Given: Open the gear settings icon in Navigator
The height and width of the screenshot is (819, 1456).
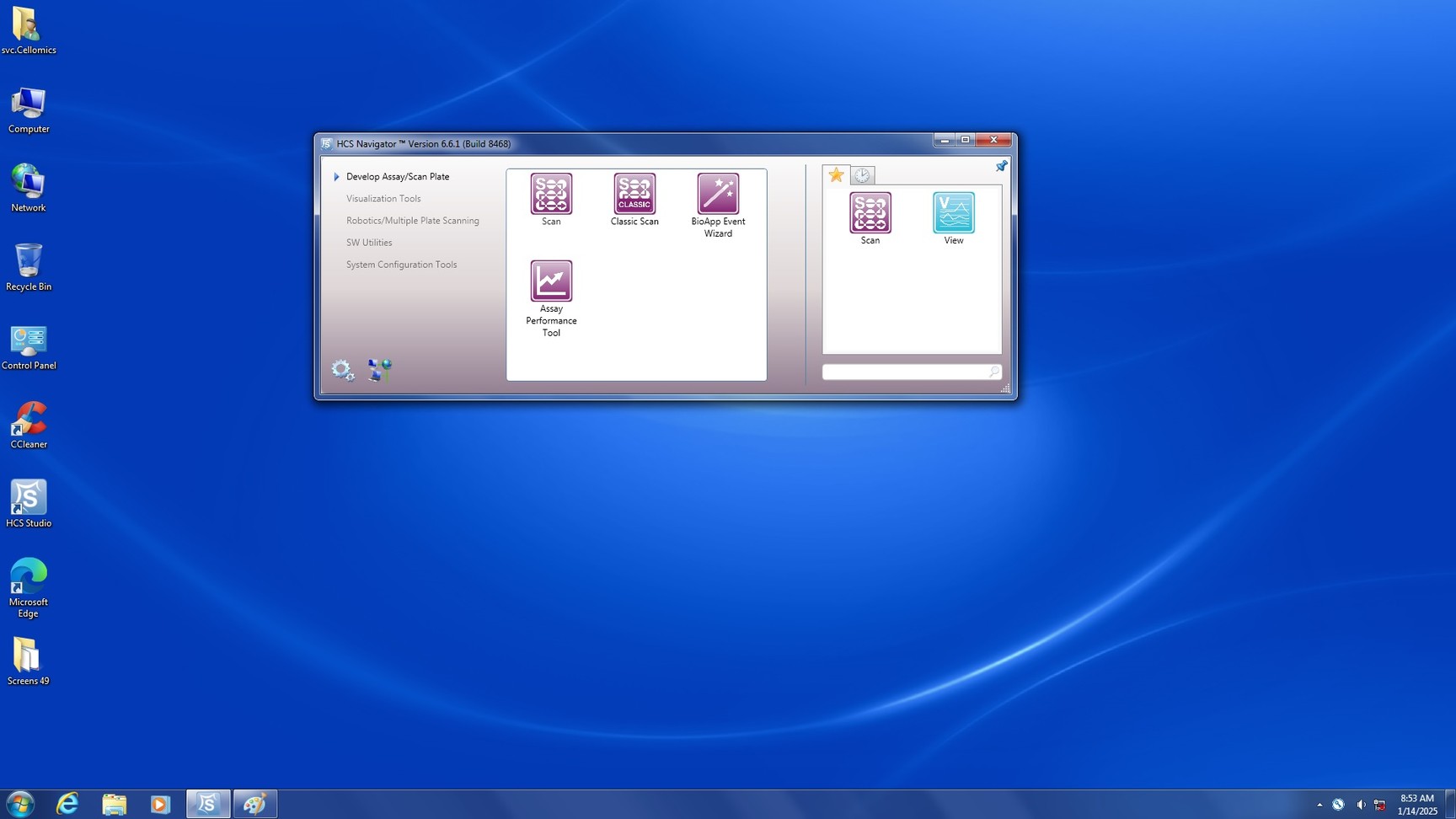Looking at the screenshot, I should [x=342, y=370].
